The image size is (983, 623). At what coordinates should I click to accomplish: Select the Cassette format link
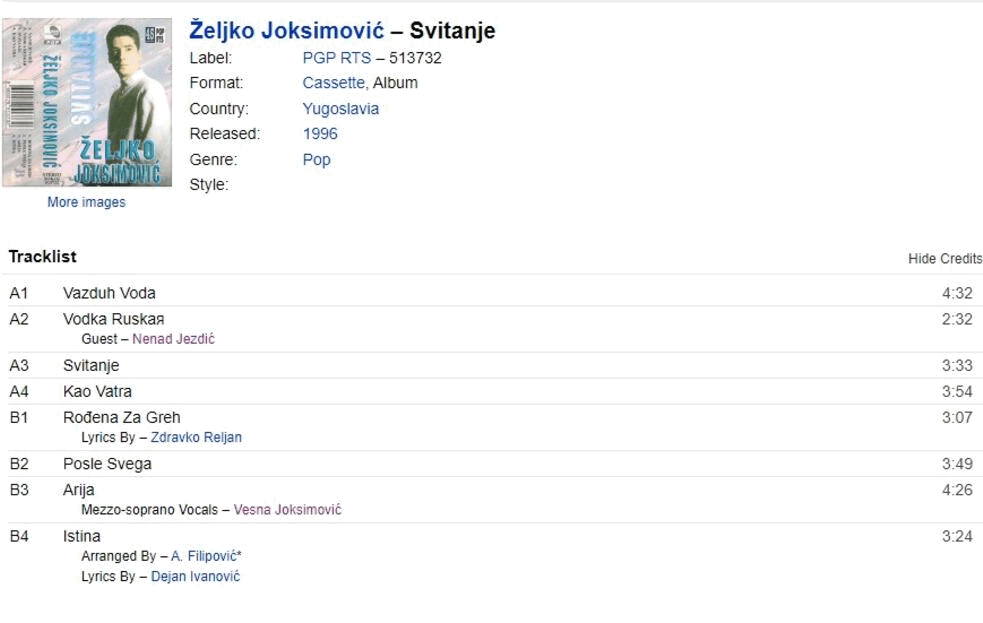(x=334, y=83)
